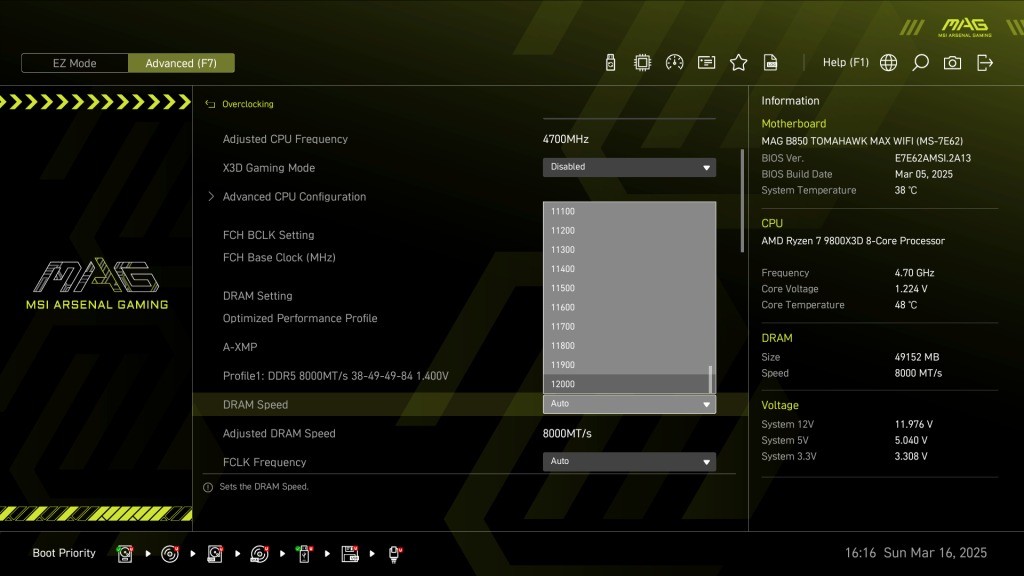This screenshot has height=576, width=1024.
Task: Click the USB flash drive icon in top toolbar
Action: pos(610,63)
